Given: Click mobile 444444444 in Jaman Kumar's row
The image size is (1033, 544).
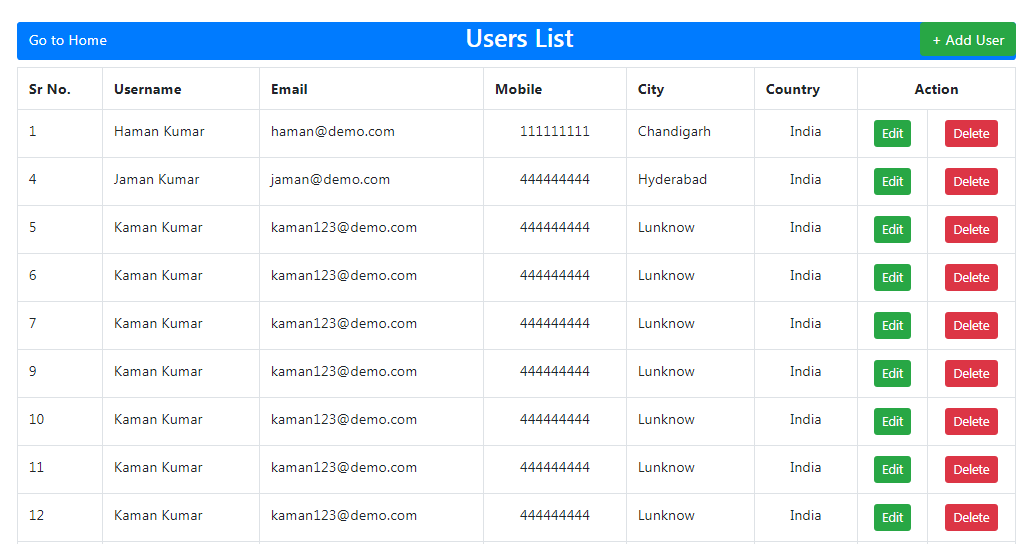Looking at the screenshot, I should point(555,180).
